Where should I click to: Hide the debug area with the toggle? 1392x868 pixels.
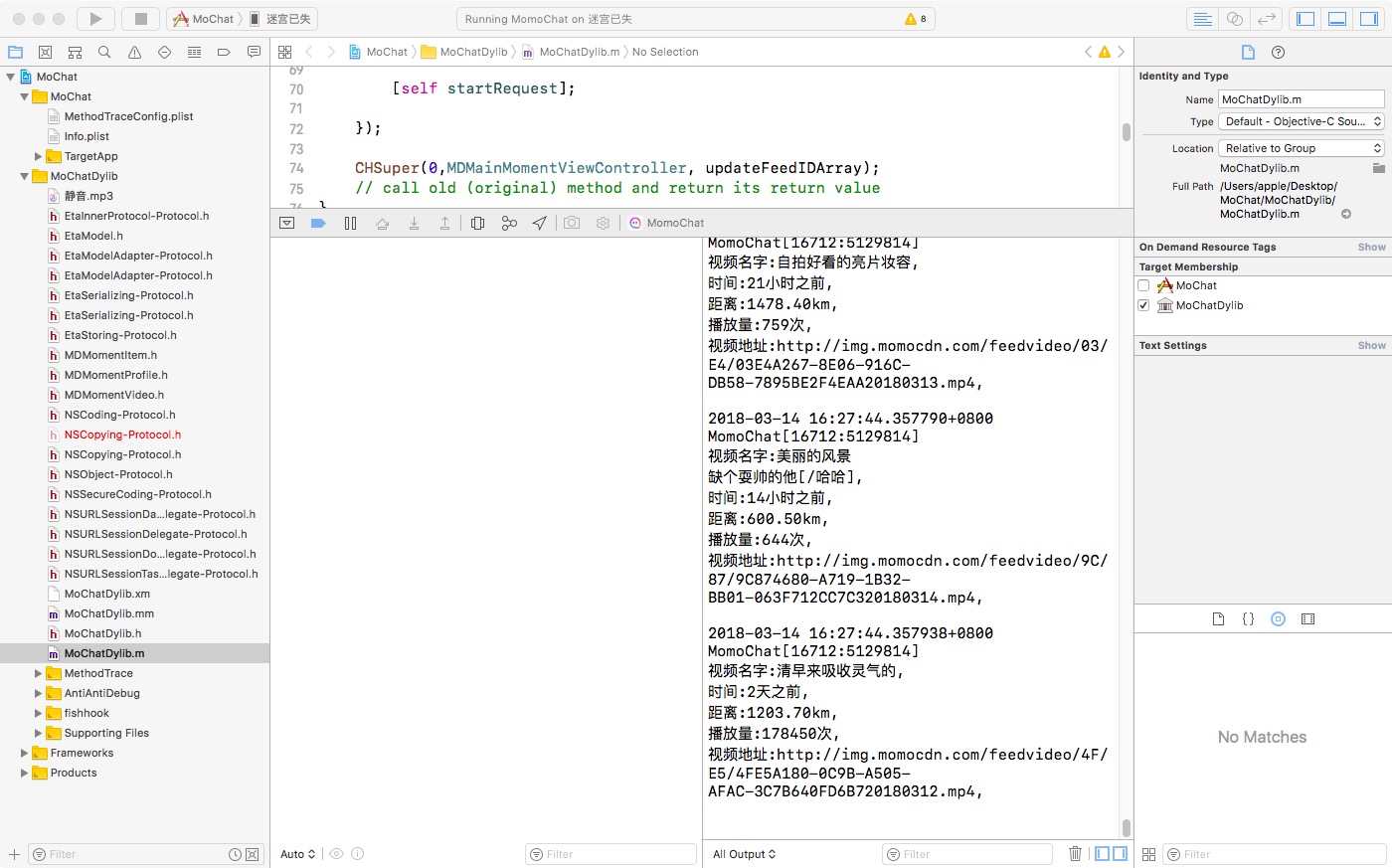(x=287, y=223)
